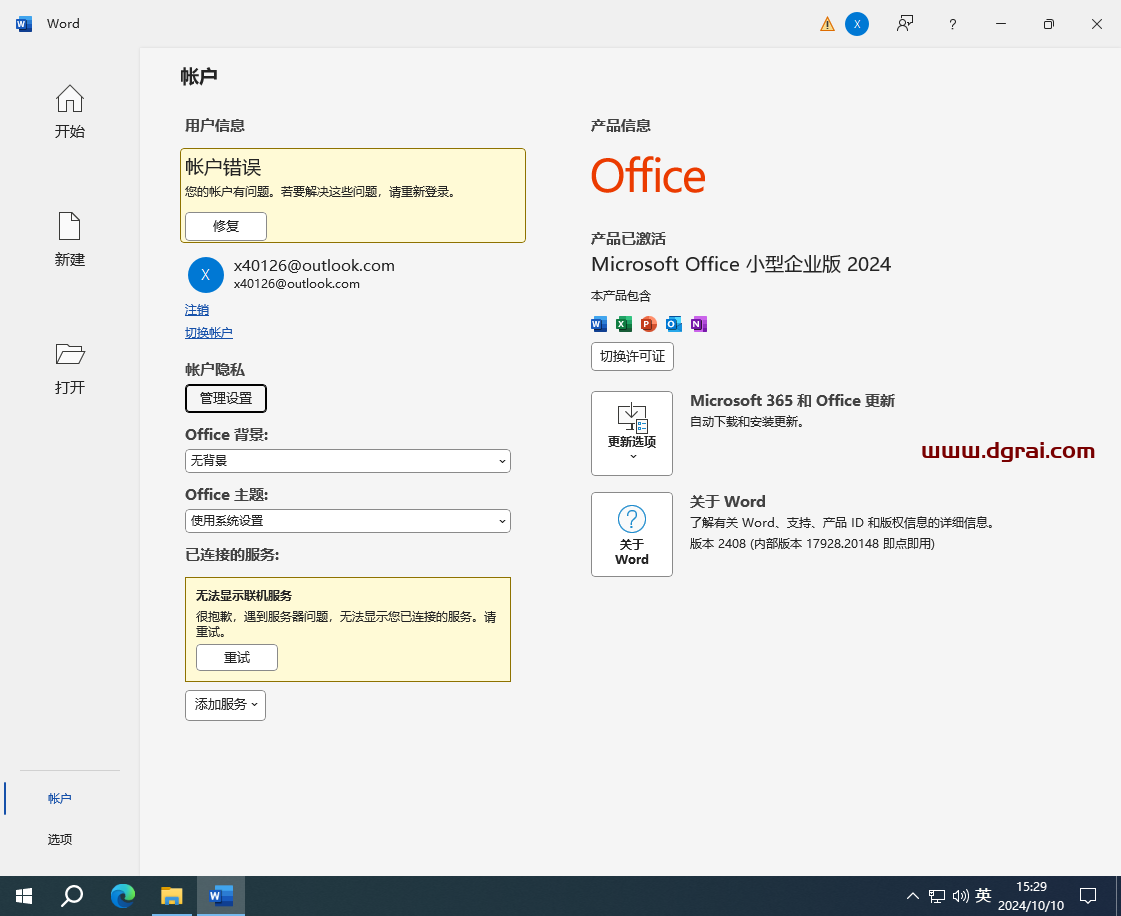Click the 修复 repair button for account error
Viewport: 1121px width, 916px height.
pos(225,226)
